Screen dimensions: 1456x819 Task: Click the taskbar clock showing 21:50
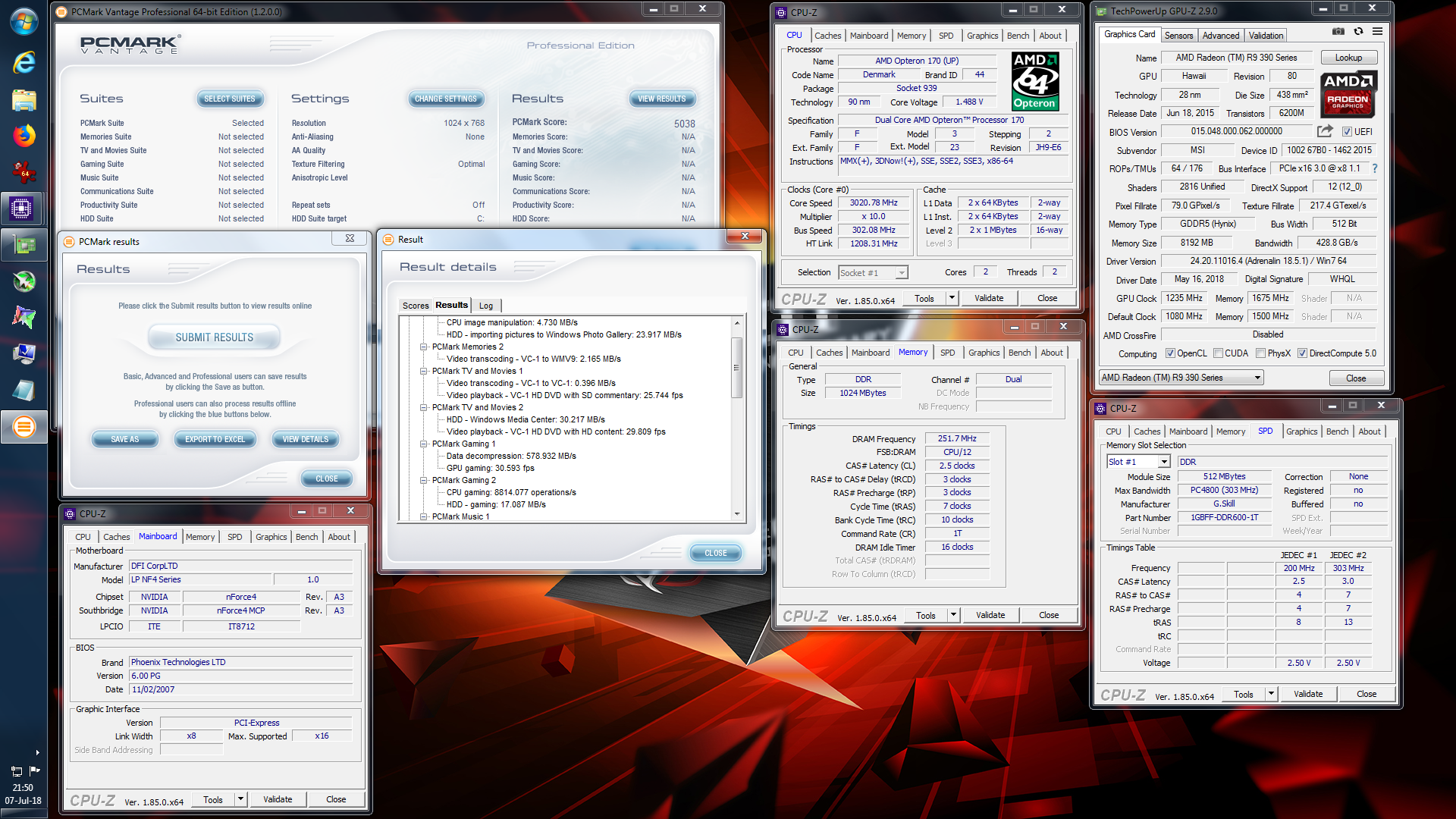coord(23,788)
